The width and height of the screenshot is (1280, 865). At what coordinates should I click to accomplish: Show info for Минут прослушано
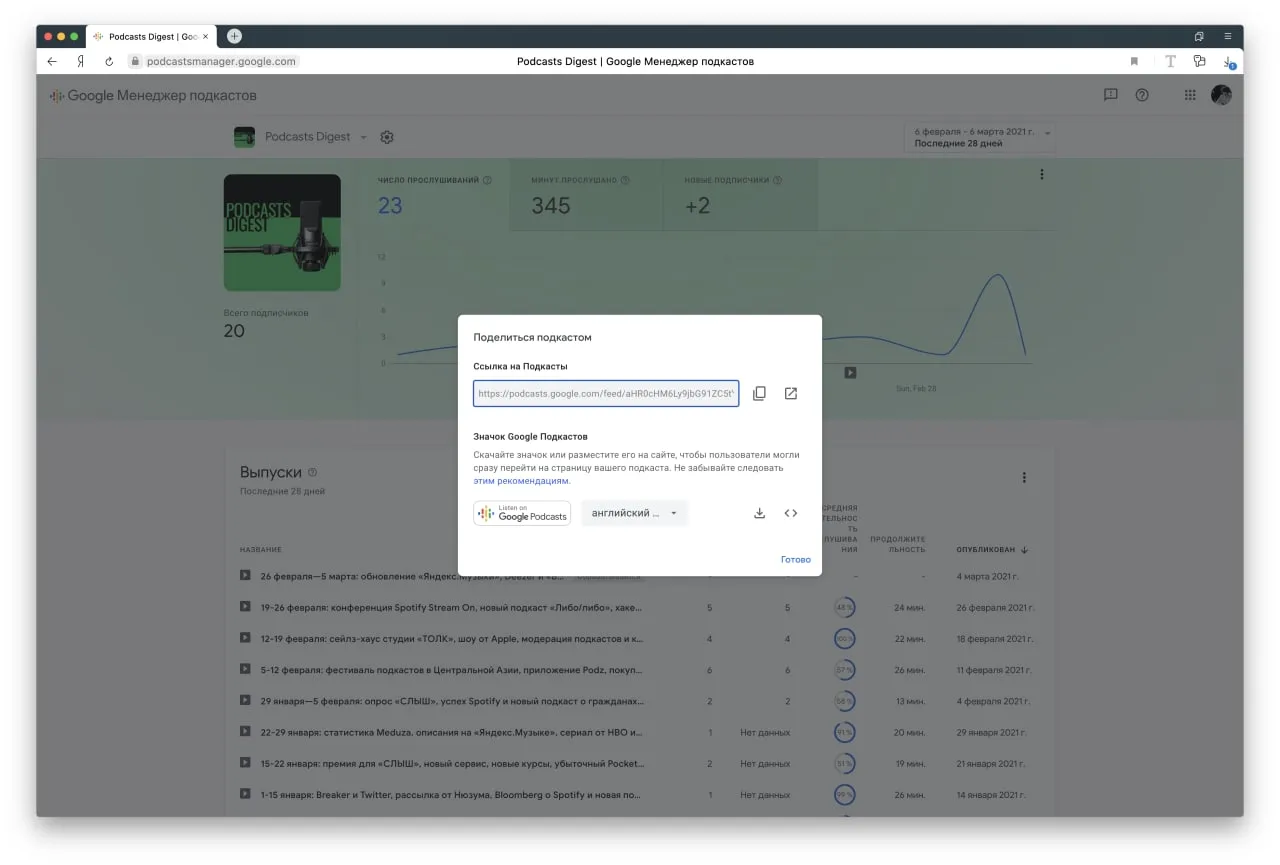[625, 181]
